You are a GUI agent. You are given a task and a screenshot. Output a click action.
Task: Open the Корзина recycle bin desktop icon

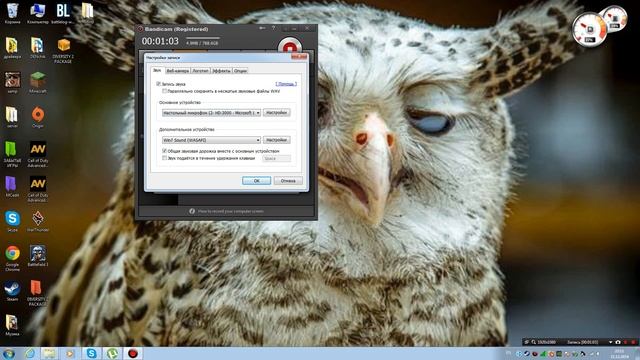pyautogui.click(x=12, y=13)
